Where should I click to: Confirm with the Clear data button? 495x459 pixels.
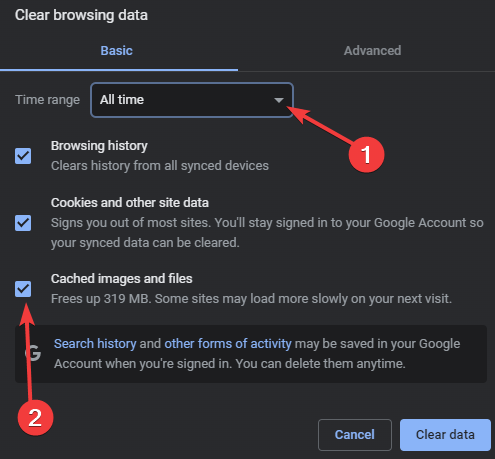pyautogui.click(x=445, y=435)
